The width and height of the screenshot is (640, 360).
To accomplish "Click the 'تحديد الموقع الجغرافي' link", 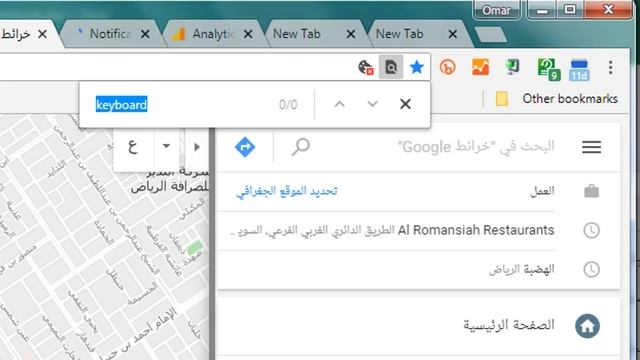I will (x=287, y=191).
